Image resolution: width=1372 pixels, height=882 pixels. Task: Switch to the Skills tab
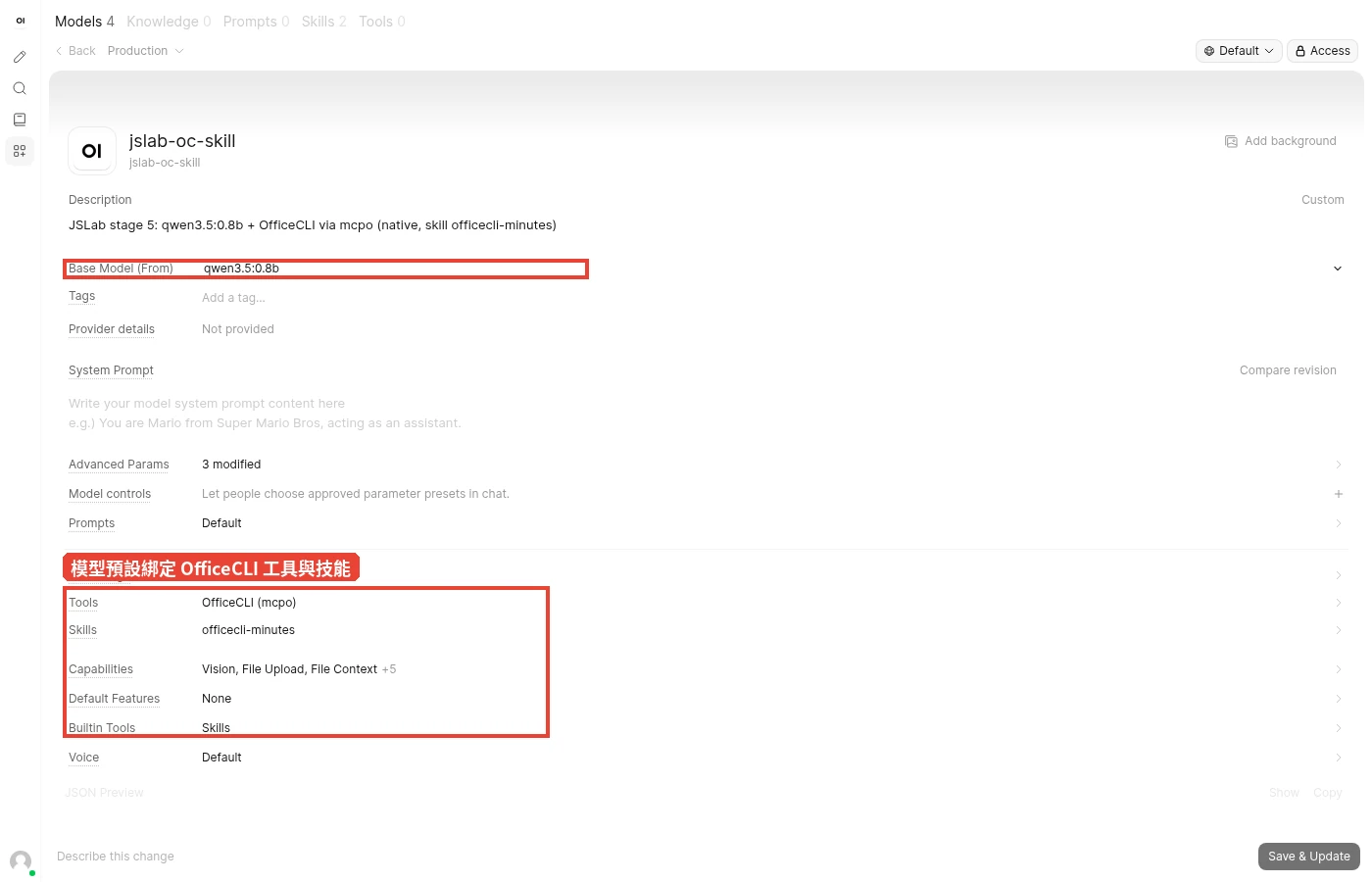pos(323,22)
